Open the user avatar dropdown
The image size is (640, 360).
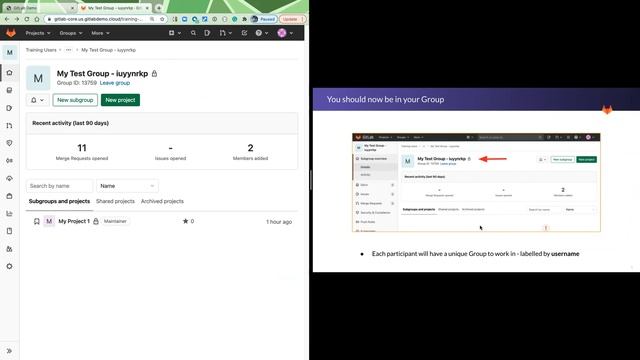[285, 33]
